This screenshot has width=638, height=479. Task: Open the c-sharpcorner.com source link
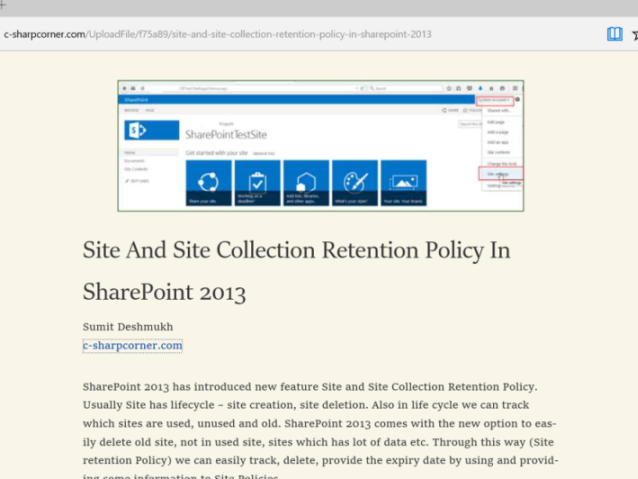(x=133, y=346)
